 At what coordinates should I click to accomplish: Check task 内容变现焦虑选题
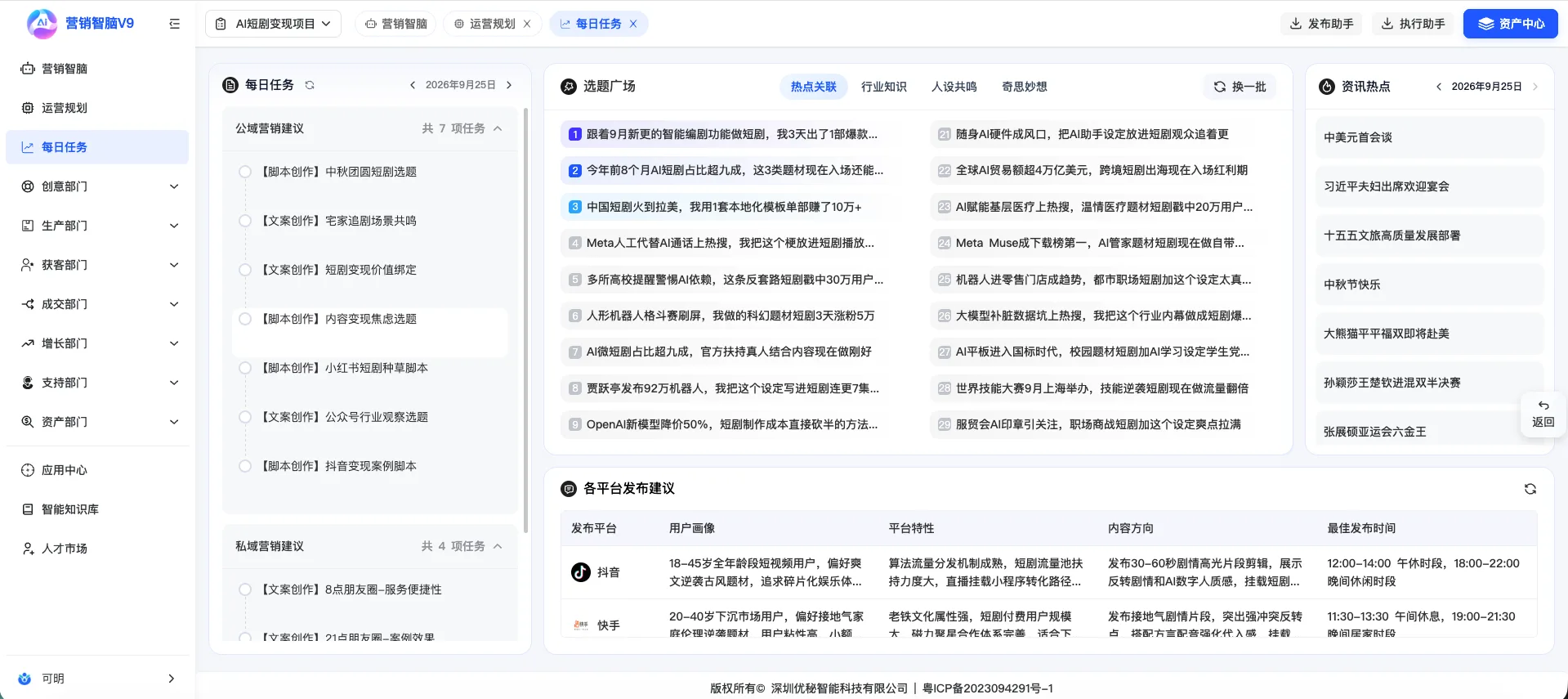click(x=245, y=319)
